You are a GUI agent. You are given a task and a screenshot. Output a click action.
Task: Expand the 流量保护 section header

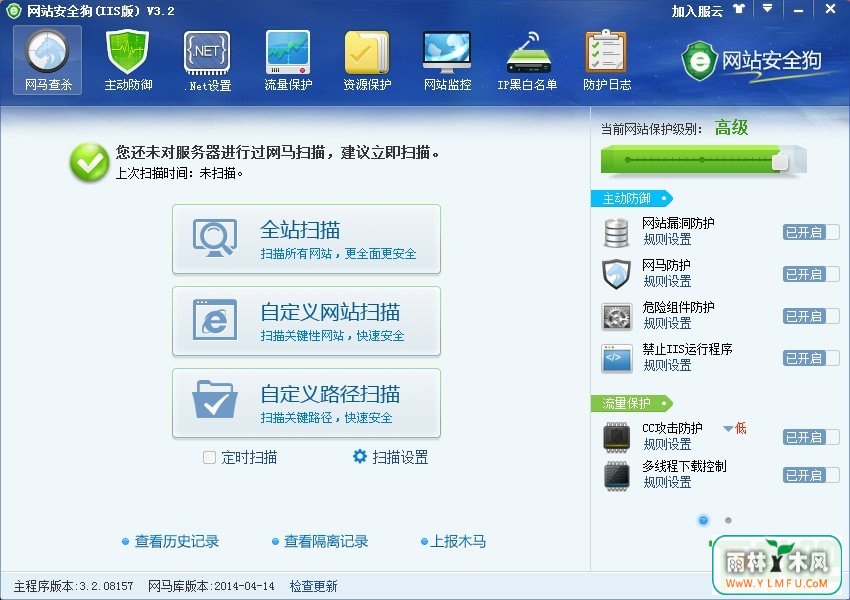632,403
